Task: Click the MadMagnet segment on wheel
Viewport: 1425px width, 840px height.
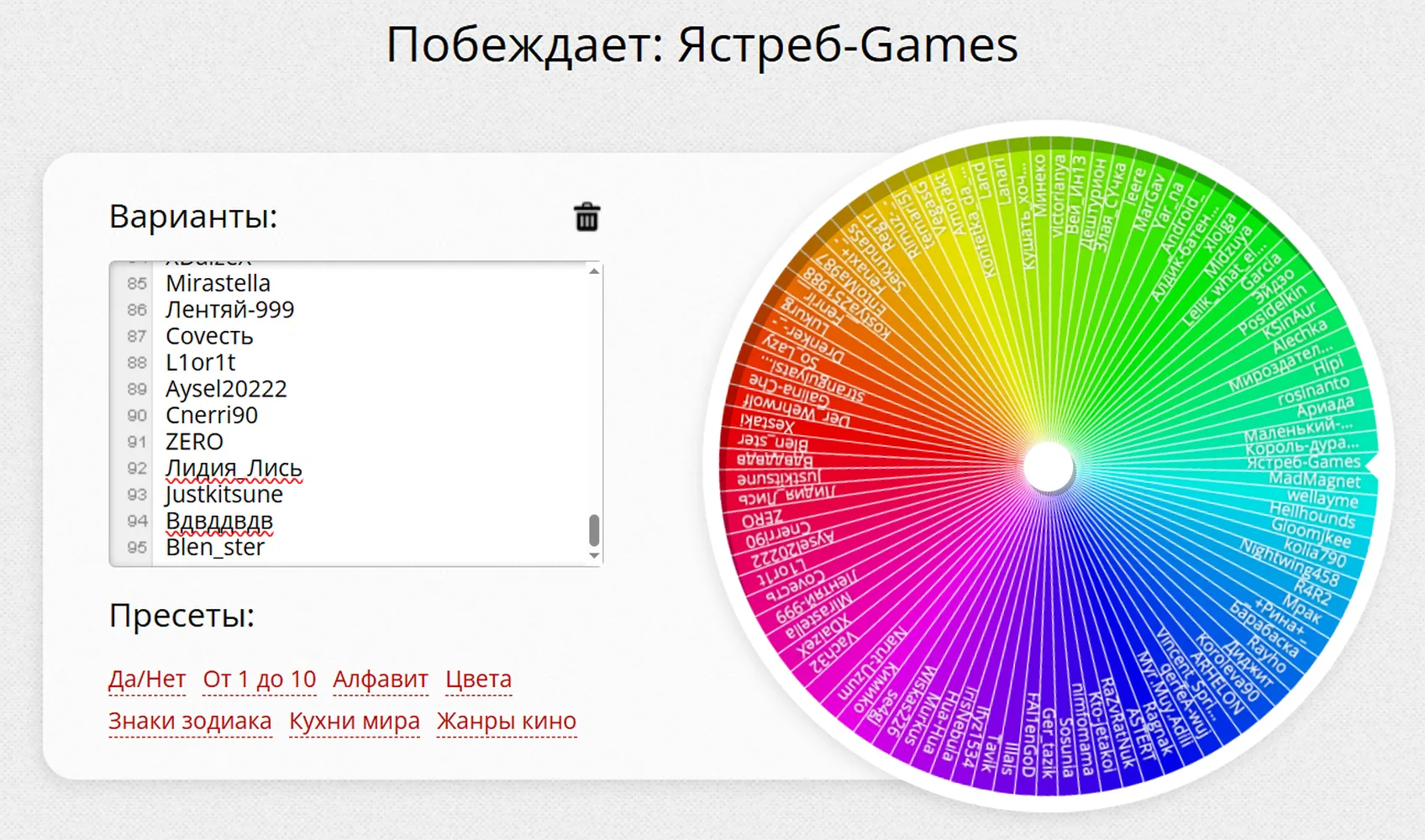Action: click(x=1314, y=480)
